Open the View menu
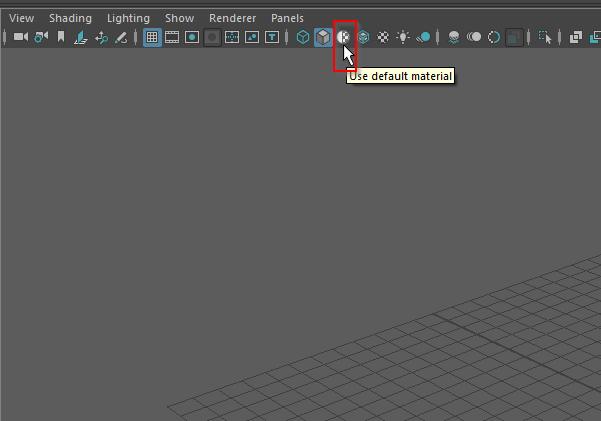The width and height of the screenshot is (601, 421). 21,18
